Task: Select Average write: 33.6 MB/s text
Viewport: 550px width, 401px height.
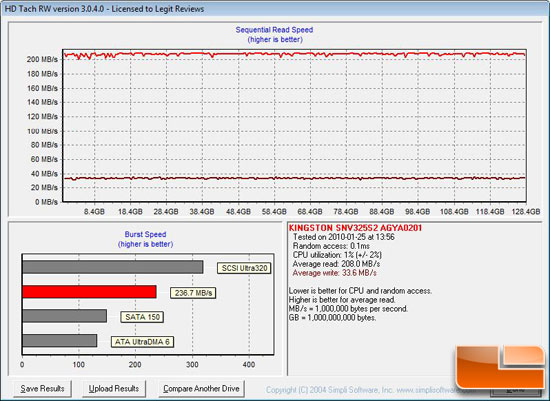Action: (335, 273)
